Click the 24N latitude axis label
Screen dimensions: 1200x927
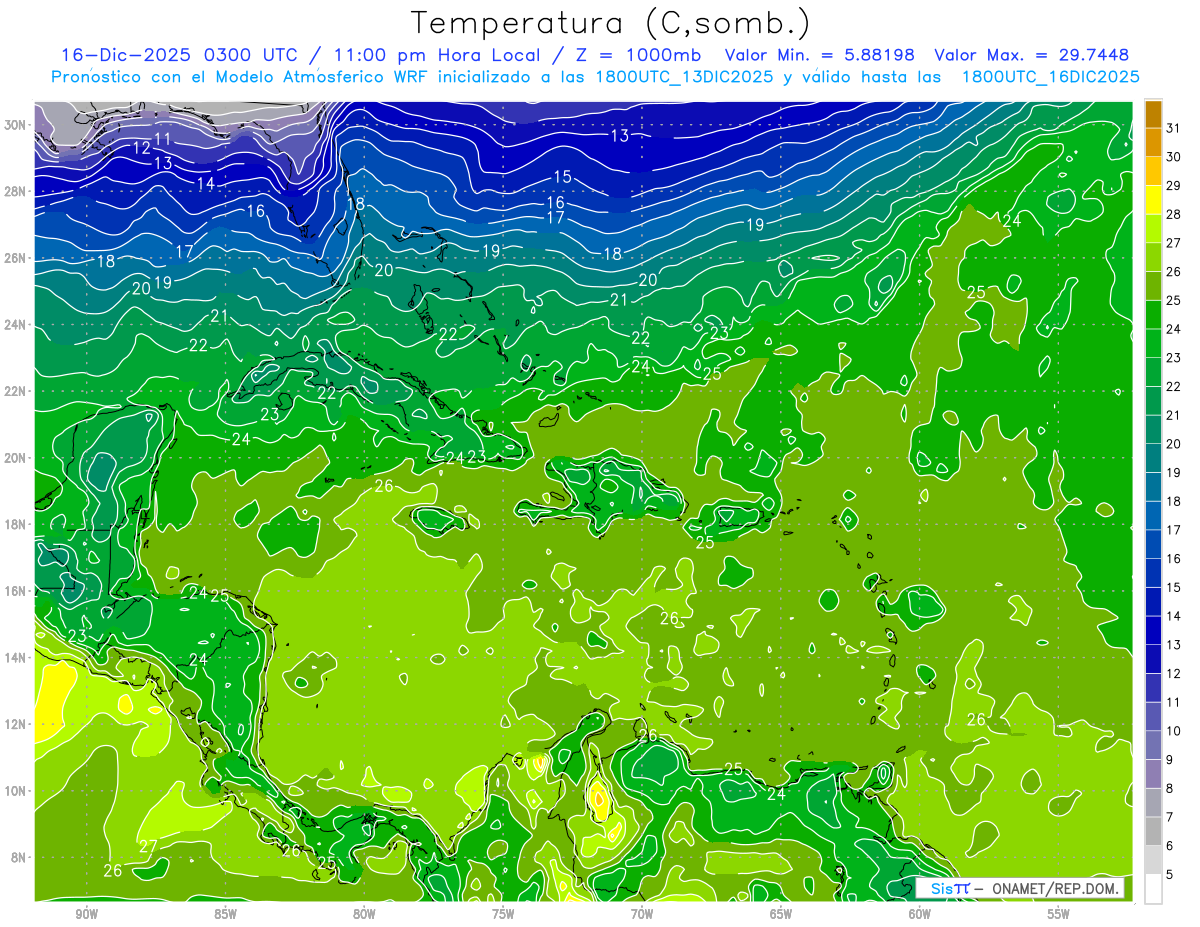click(17, 325)
